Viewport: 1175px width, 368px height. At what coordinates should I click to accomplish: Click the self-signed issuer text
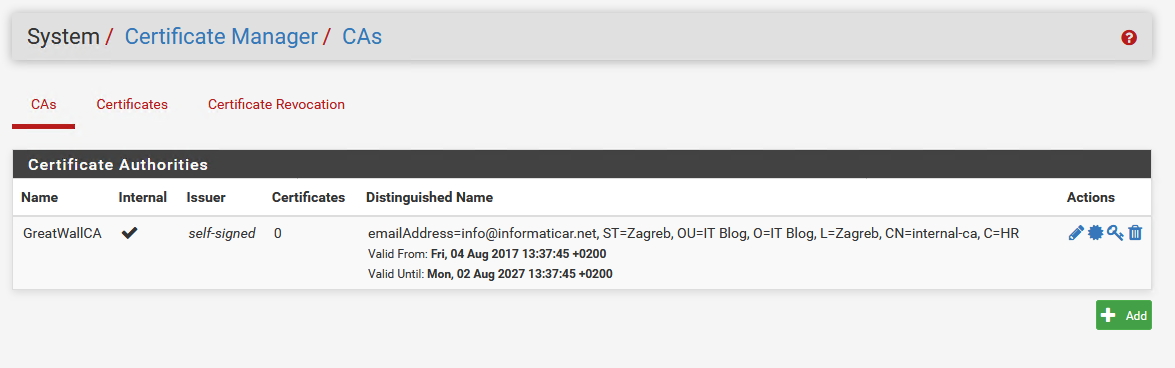click(x=222, y=233)
